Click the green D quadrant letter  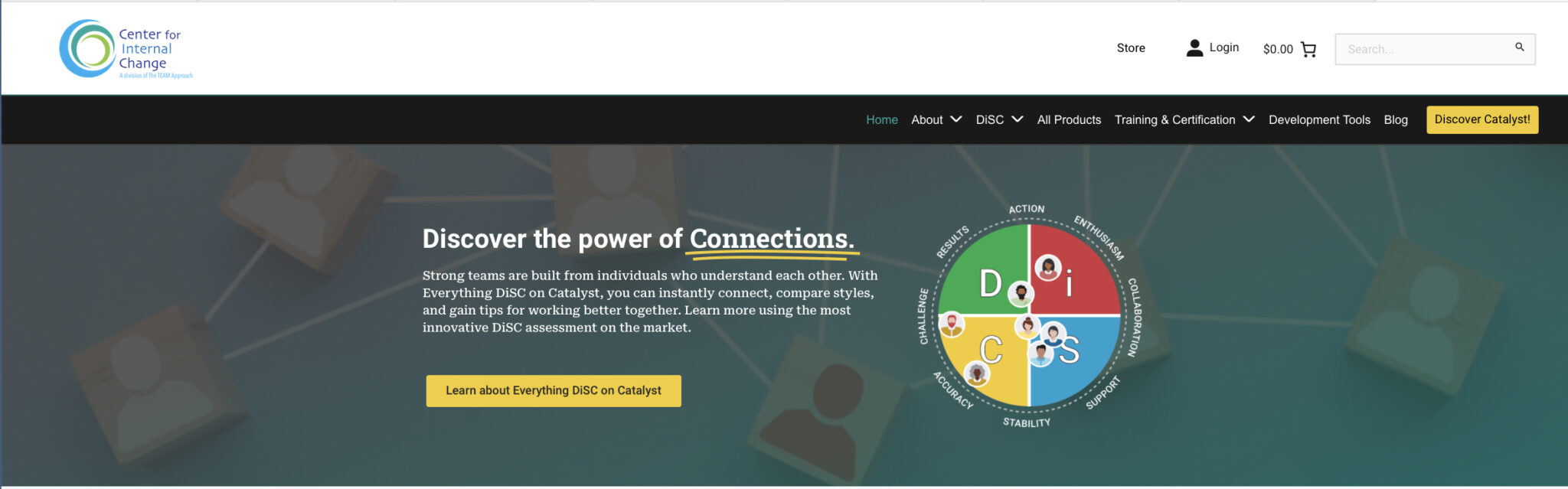coord(991,282)
